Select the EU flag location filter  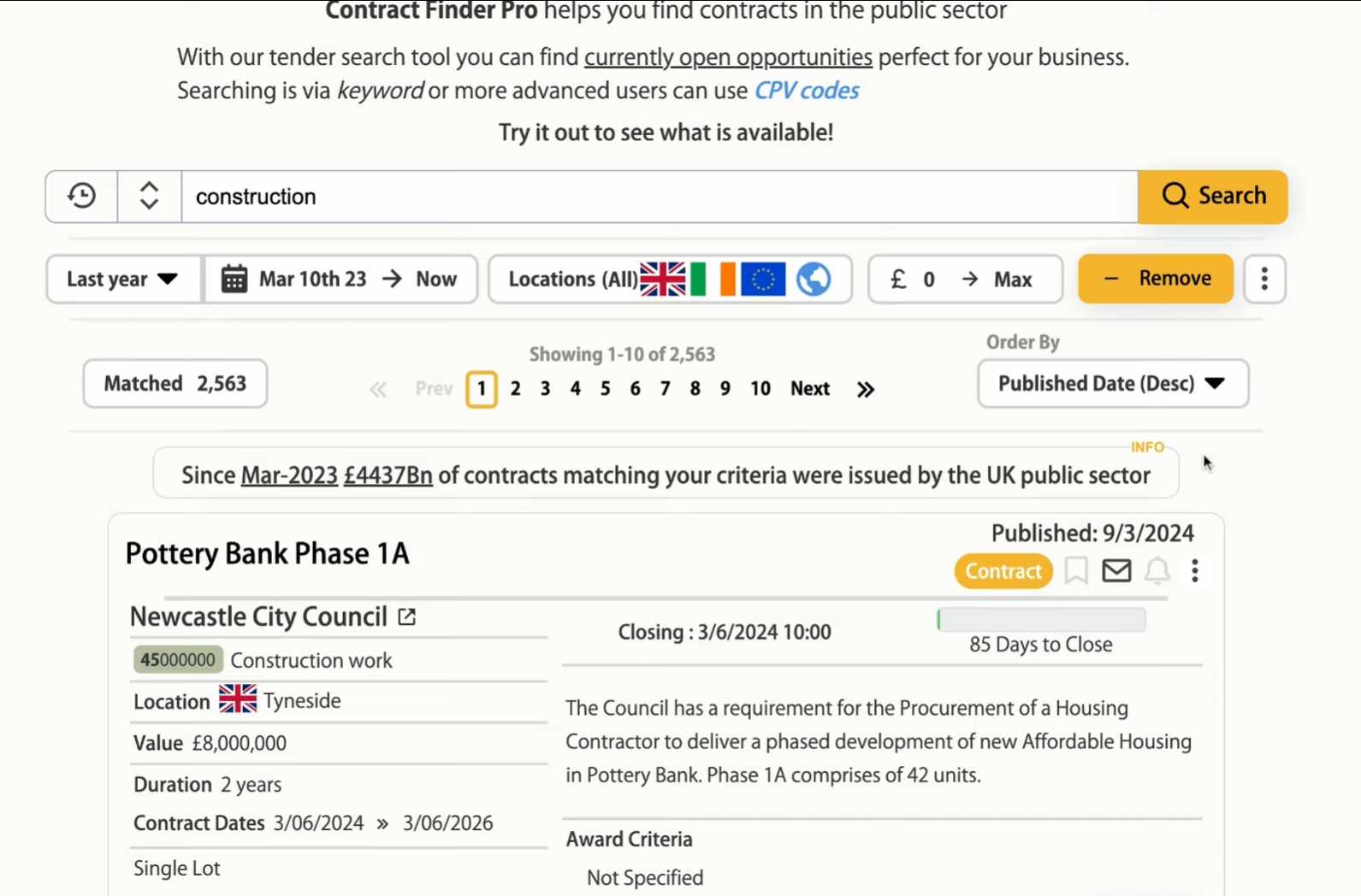[763, 279]
